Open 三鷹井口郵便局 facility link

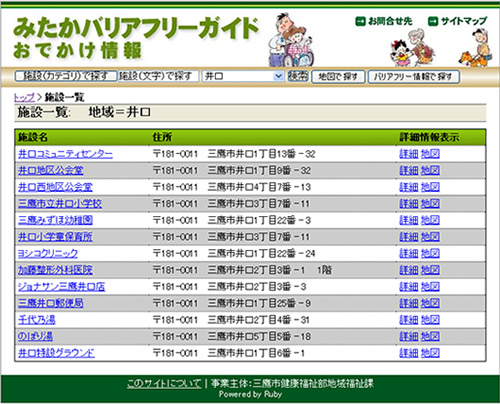point(51,303)
